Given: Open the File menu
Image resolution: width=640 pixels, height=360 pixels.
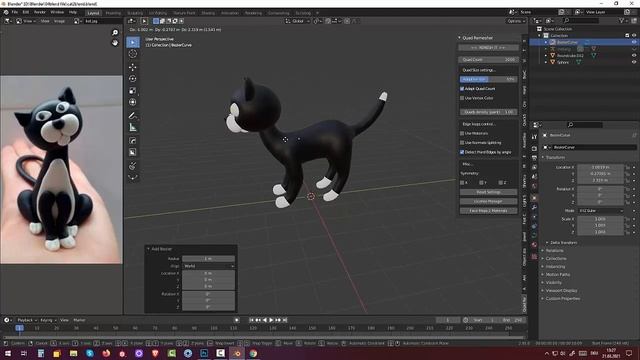Looking at the screenshot, I should [15, 12].
